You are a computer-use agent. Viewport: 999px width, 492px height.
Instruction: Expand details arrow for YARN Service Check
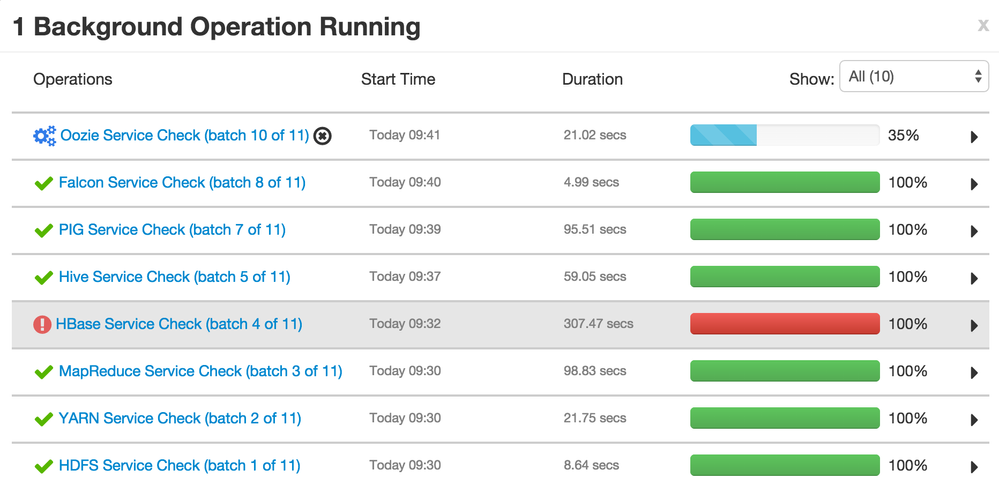tap(974, 419)
